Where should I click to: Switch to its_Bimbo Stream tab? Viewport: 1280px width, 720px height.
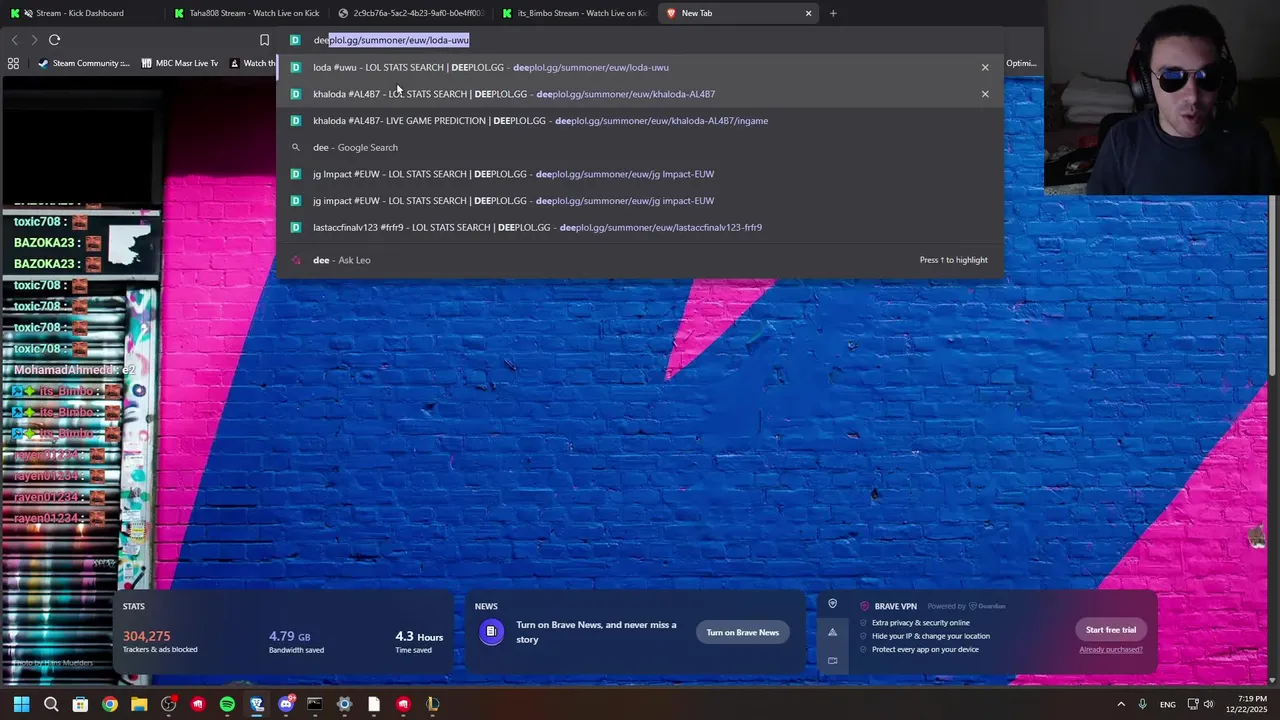click(x=575, y=13)
